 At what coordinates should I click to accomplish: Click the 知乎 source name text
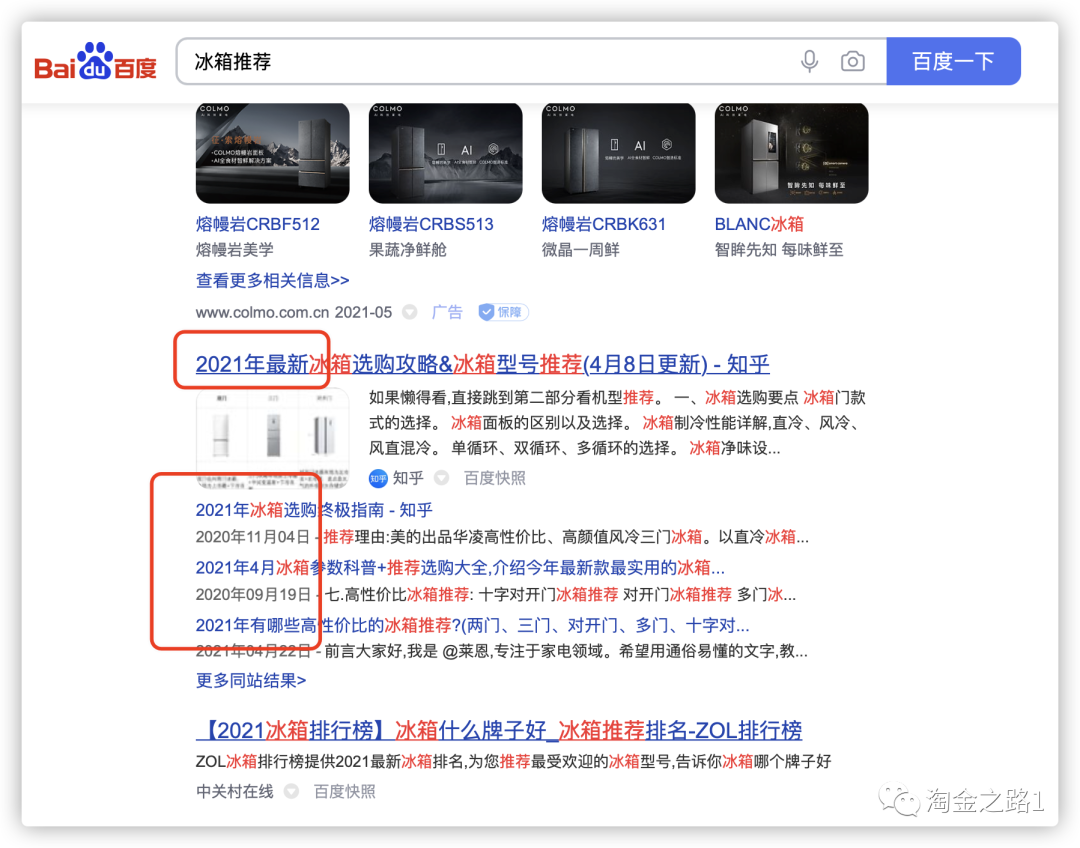[408, 478]
